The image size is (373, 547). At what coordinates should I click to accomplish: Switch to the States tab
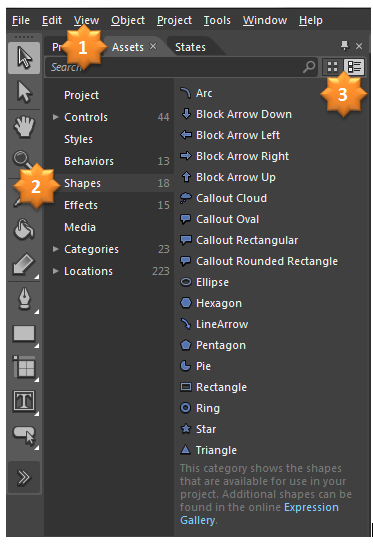click(x=190, y=47)
